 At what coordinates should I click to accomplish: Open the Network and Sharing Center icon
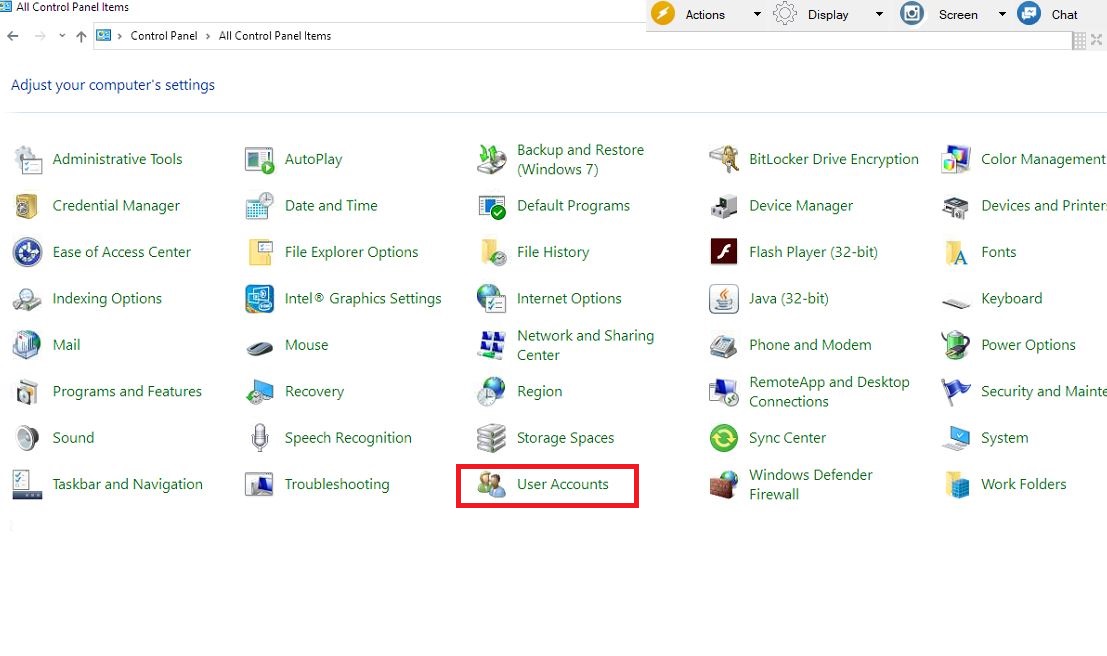point(491,345)
